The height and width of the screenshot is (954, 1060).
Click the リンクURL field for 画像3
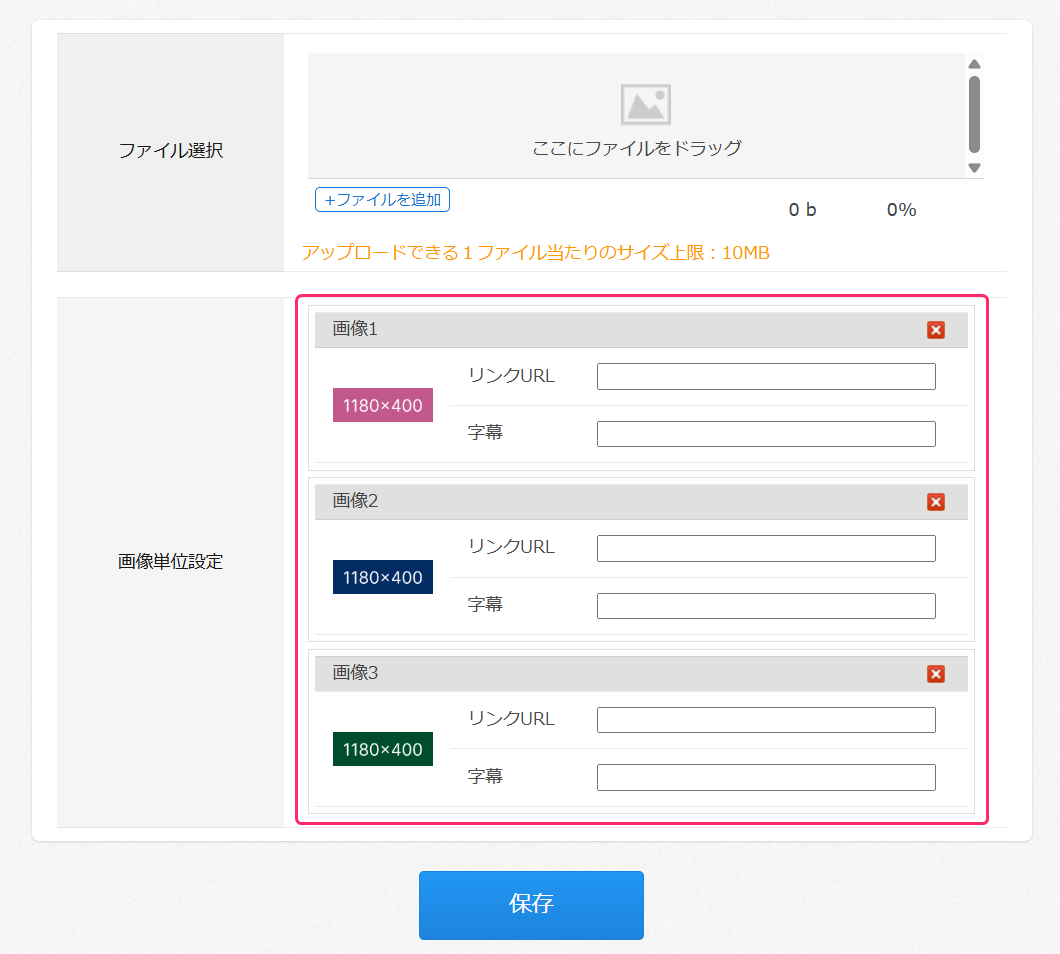(x=766, y=719)
